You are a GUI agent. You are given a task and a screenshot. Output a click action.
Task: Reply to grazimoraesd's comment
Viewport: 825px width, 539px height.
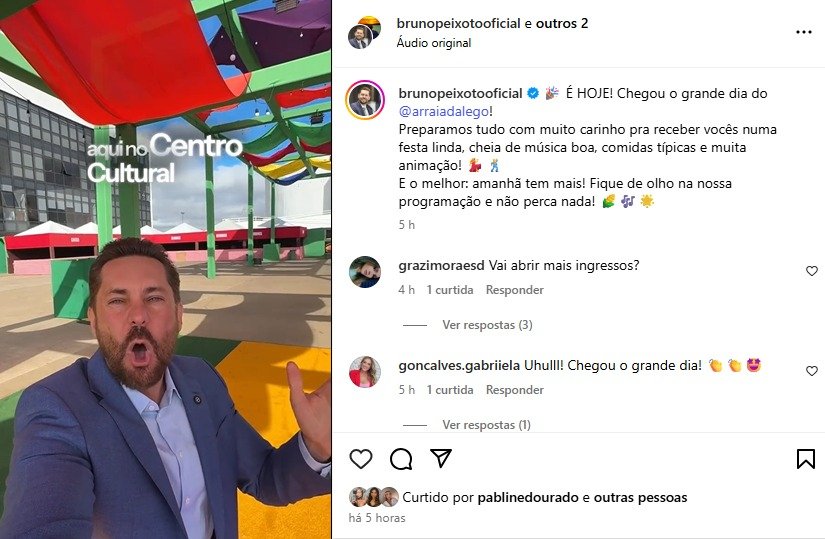tap(515, 290)
